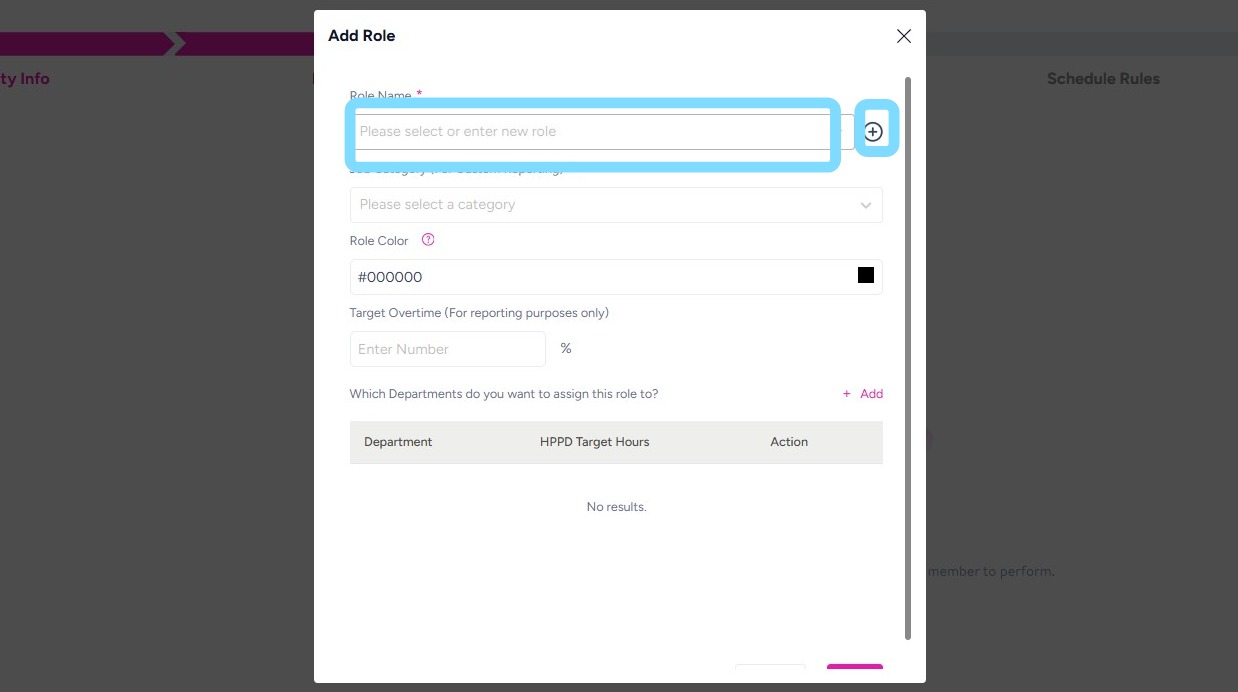Focus the Target Overtime 'Enter Number' field
This screenshot has height=692, width=1238.
[447, 349]
